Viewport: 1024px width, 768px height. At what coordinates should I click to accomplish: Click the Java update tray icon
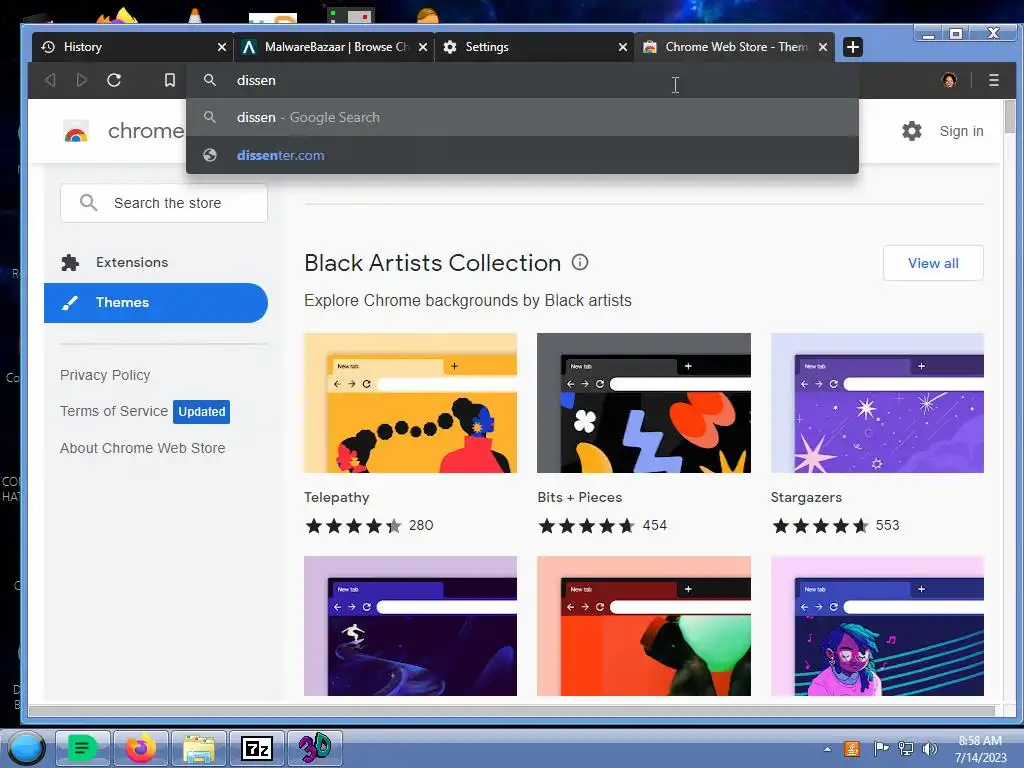(x=852, y=749)
